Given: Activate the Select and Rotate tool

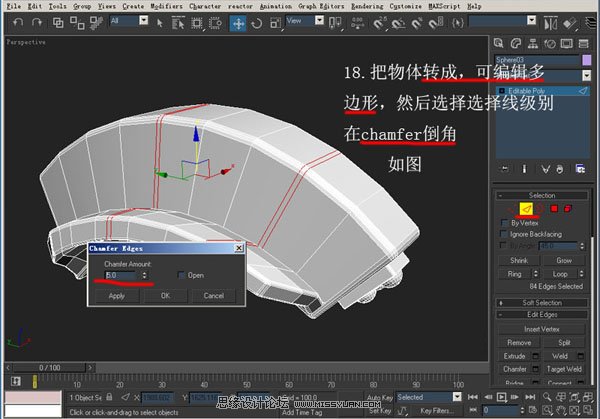Looking at the screenshot, I should click(257, 23).
